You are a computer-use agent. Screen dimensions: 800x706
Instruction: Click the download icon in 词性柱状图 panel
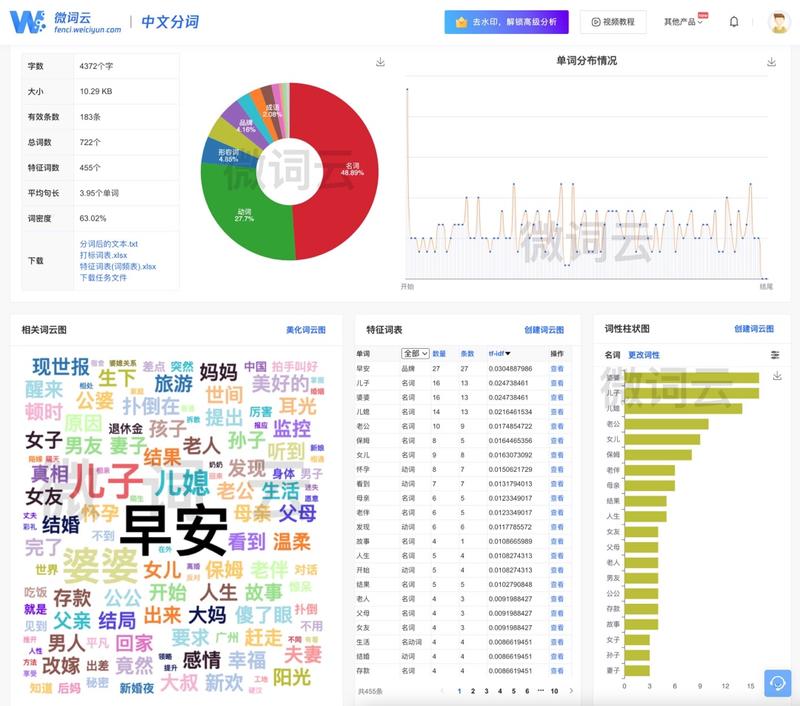point(777,375)
